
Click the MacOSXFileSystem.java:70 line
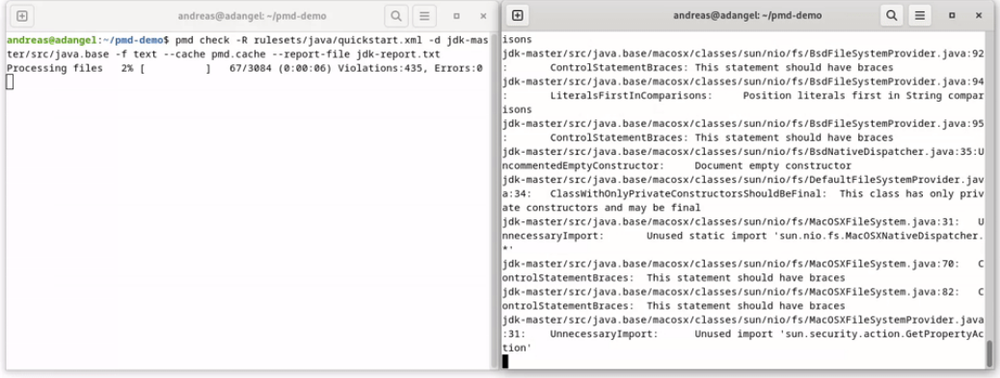point(743,264)
